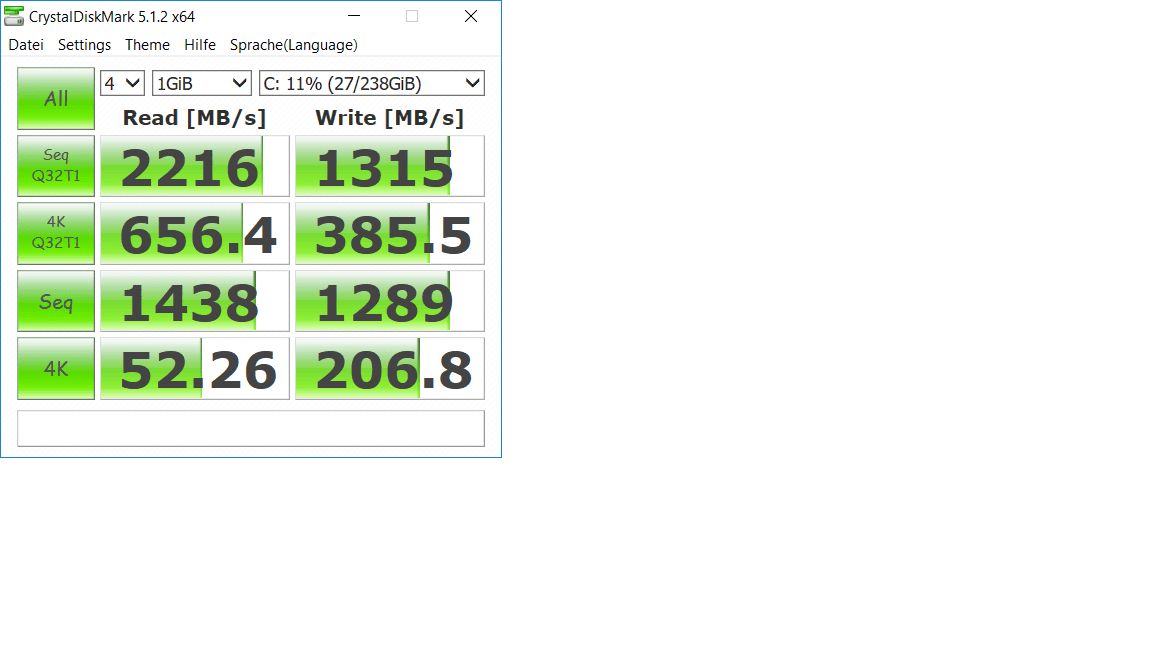The height and width of the screenshot is (648, 1152).
Task: Start the 4K Q32T1 benchmark
Action: tap(56, 233)
